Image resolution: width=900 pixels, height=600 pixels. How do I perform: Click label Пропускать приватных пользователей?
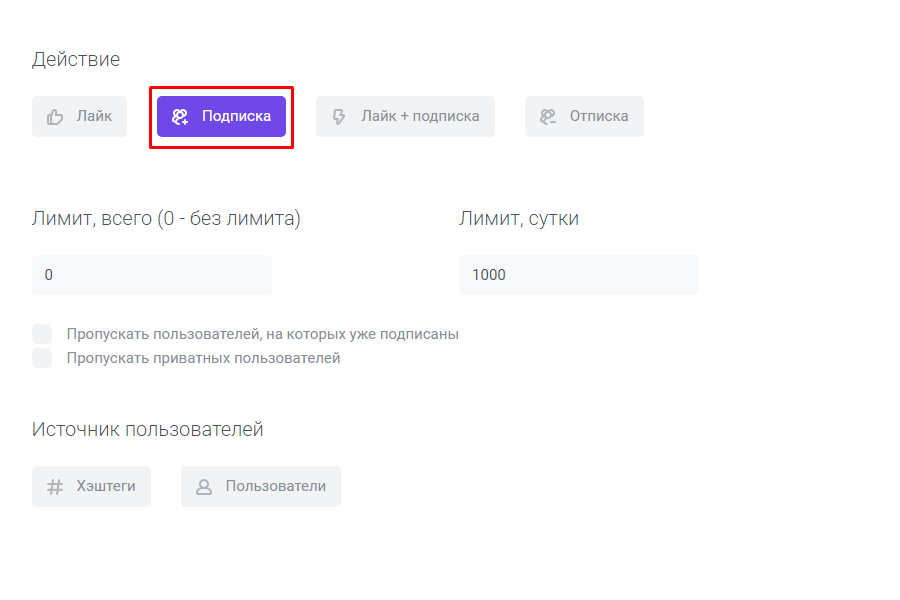tap(203, 358)
